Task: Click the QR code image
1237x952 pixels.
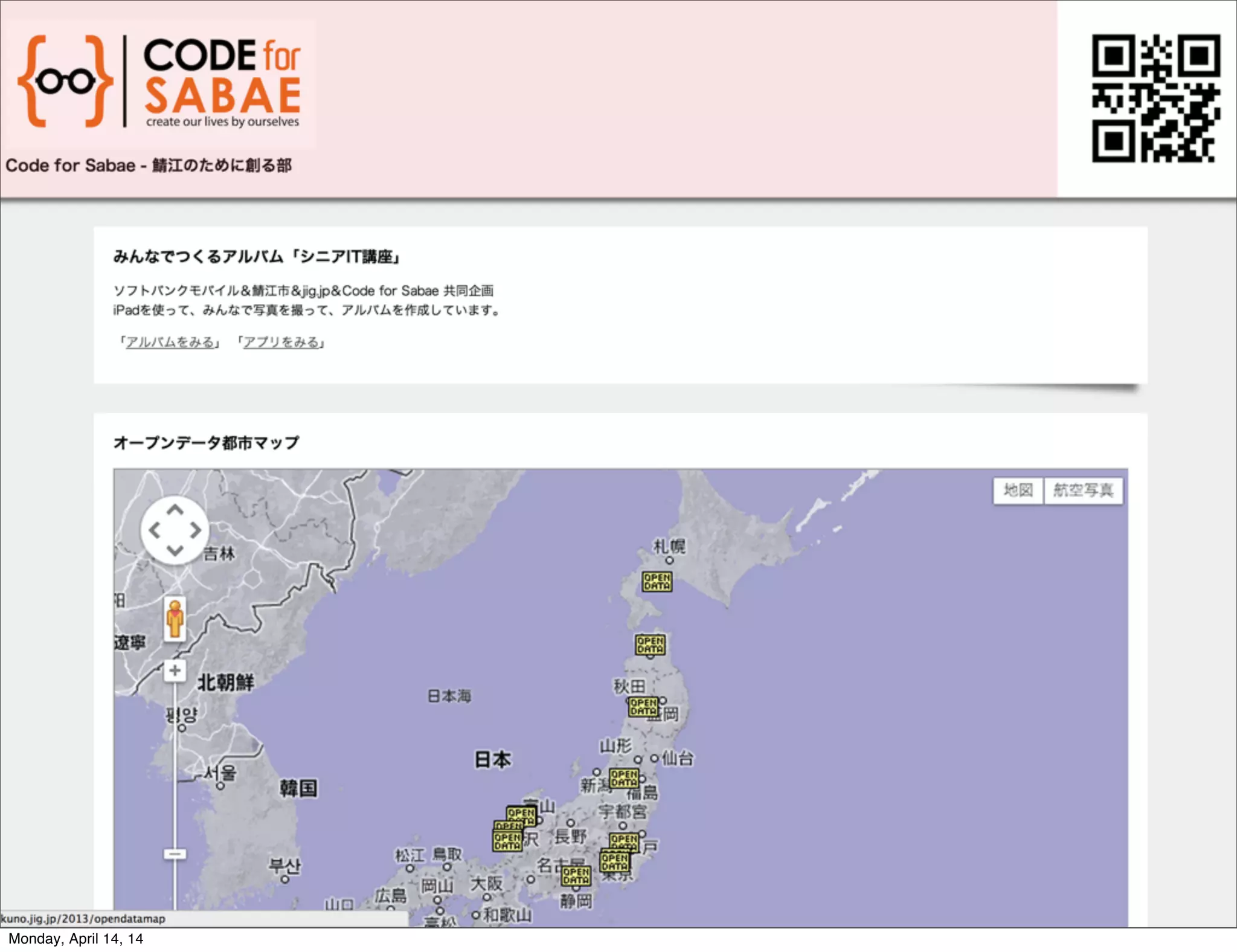Action: coord(1155,98)
